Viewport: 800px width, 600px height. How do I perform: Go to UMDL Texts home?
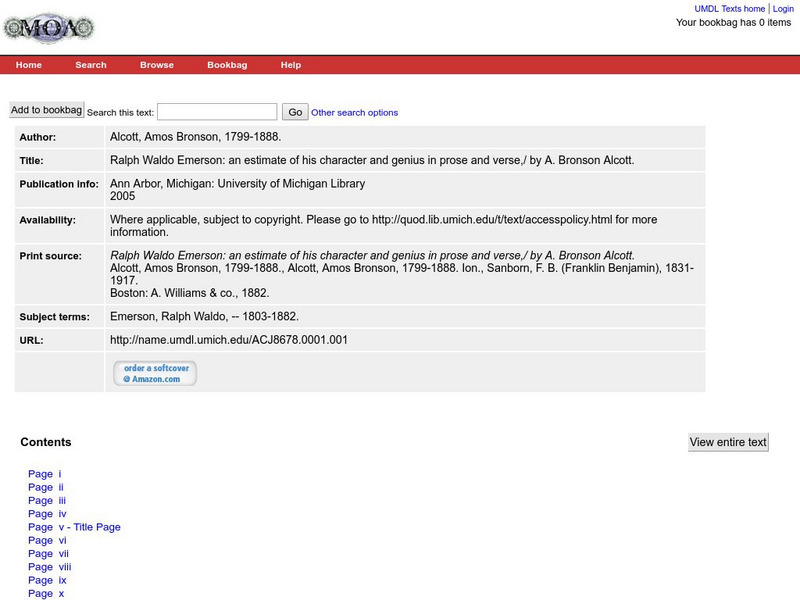point(730,9)
